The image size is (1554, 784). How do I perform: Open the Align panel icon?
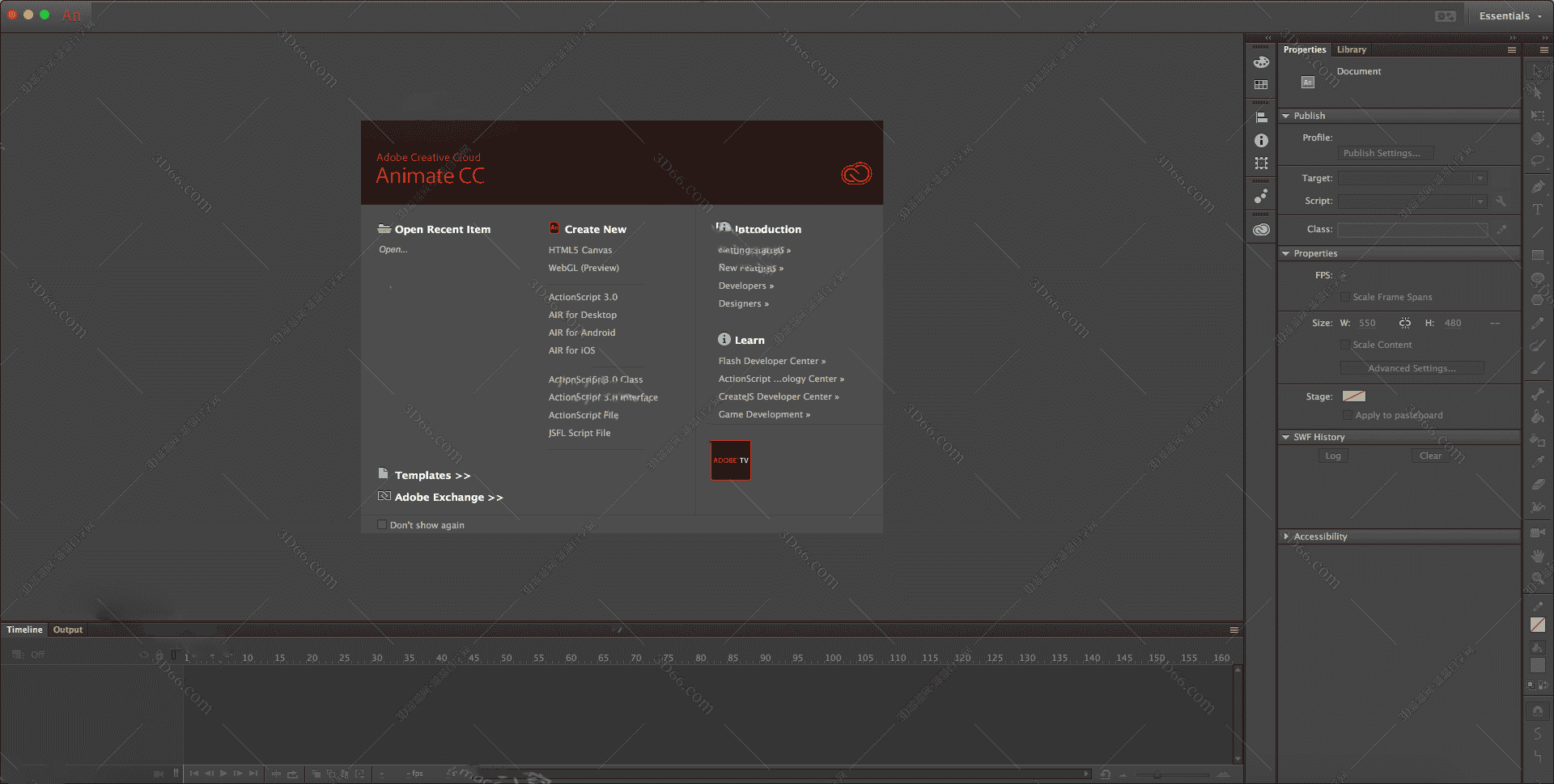click(x=1261, y=118)
